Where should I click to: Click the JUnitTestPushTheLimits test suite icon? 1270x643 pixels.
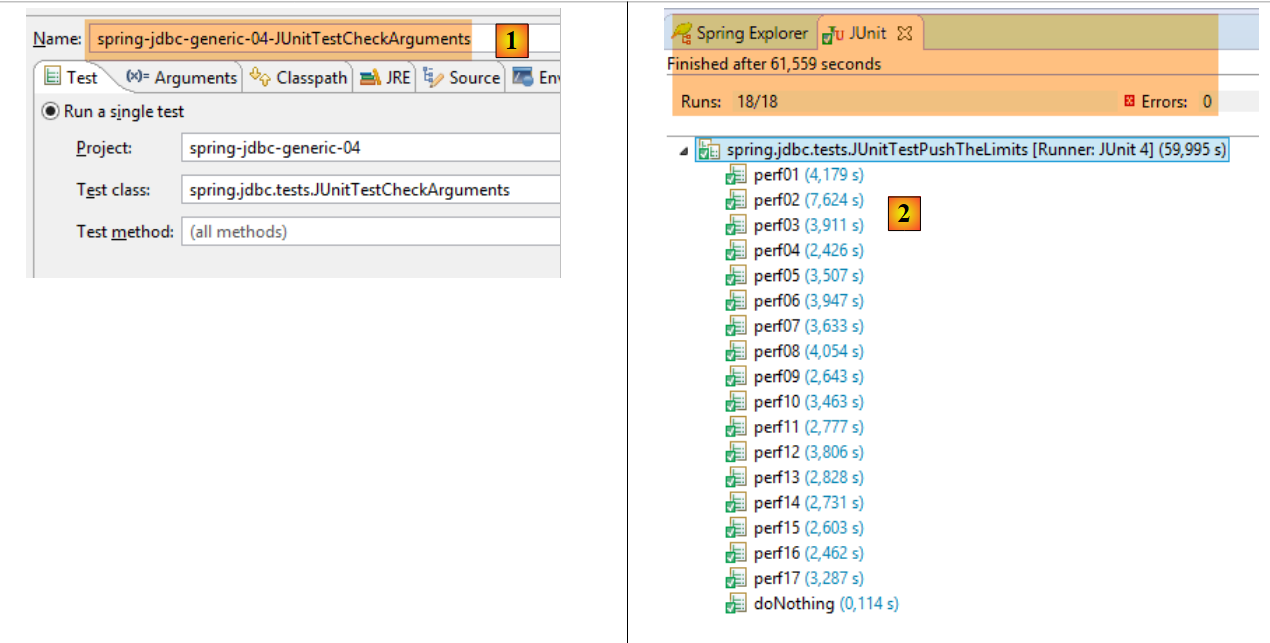(709, 151)
